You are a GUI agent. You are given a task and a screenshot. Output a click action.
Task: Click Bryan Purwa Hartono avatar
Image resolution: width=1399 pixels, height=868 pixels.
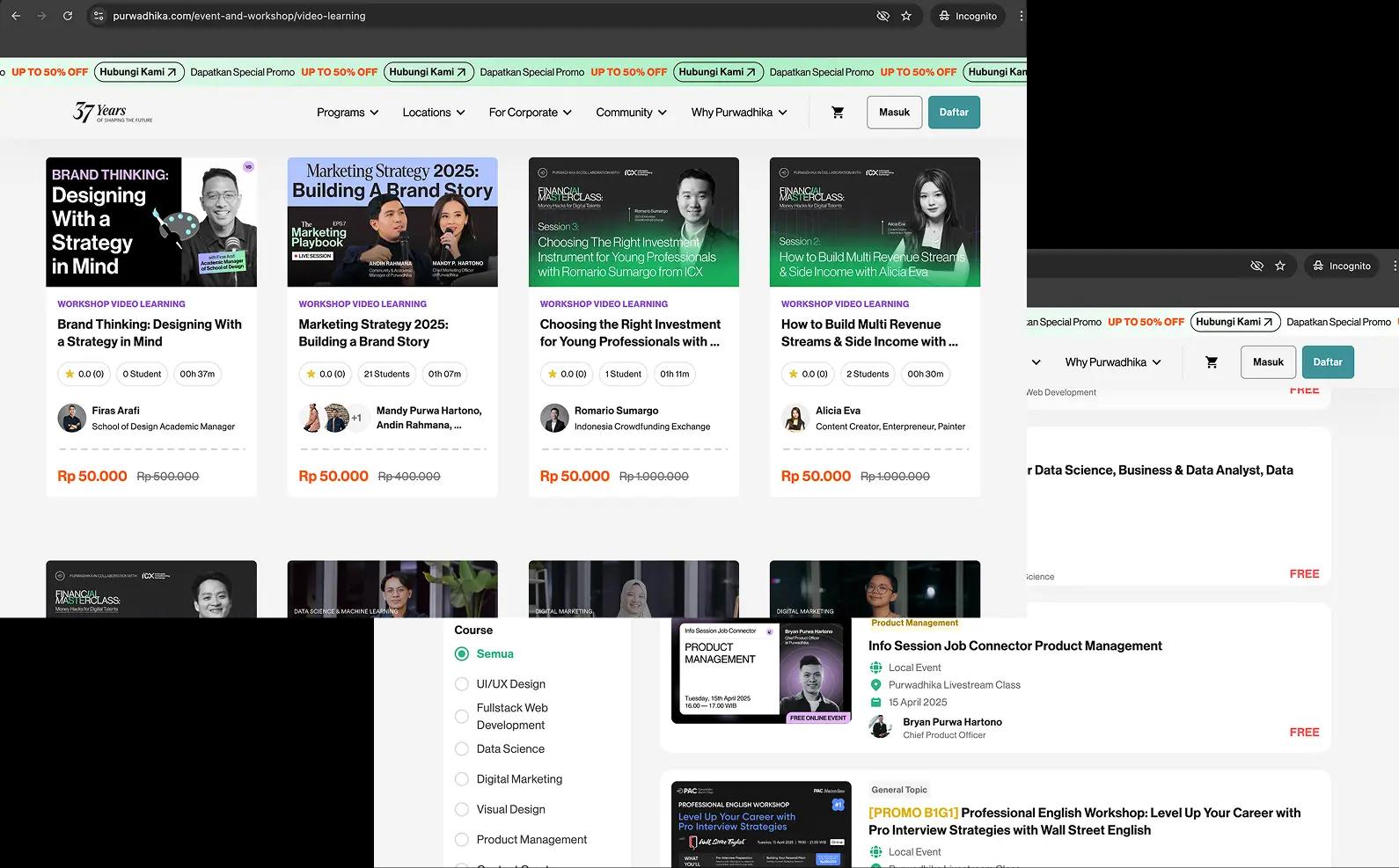[x=881, y=727]
